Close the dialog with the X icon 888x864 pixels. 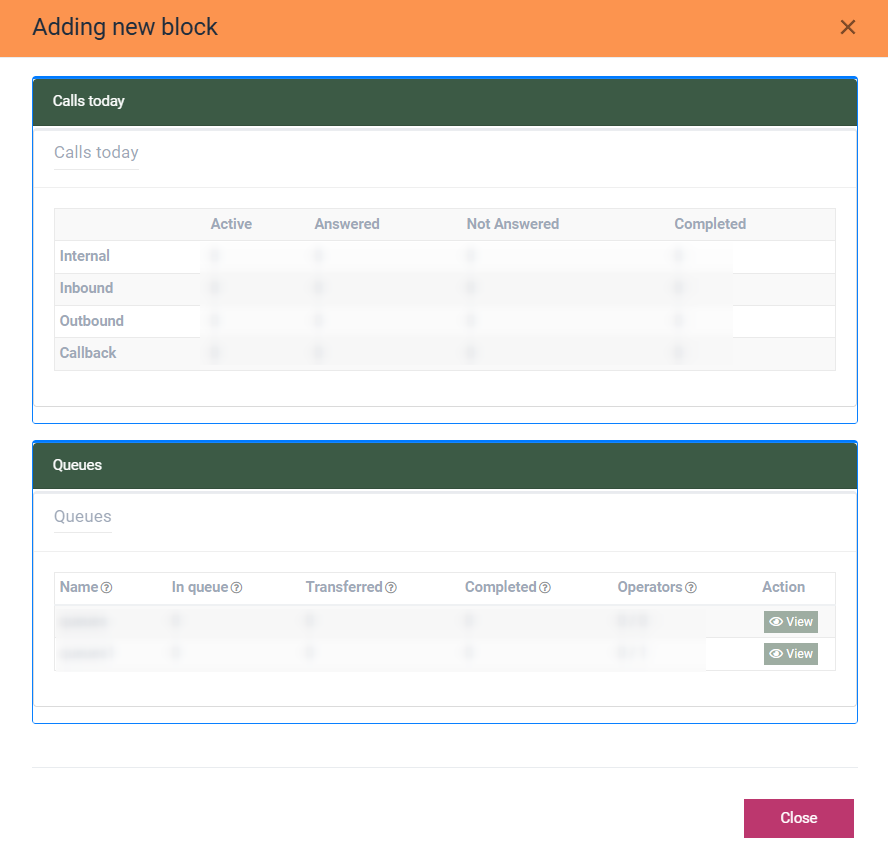(x=848, y=27)
